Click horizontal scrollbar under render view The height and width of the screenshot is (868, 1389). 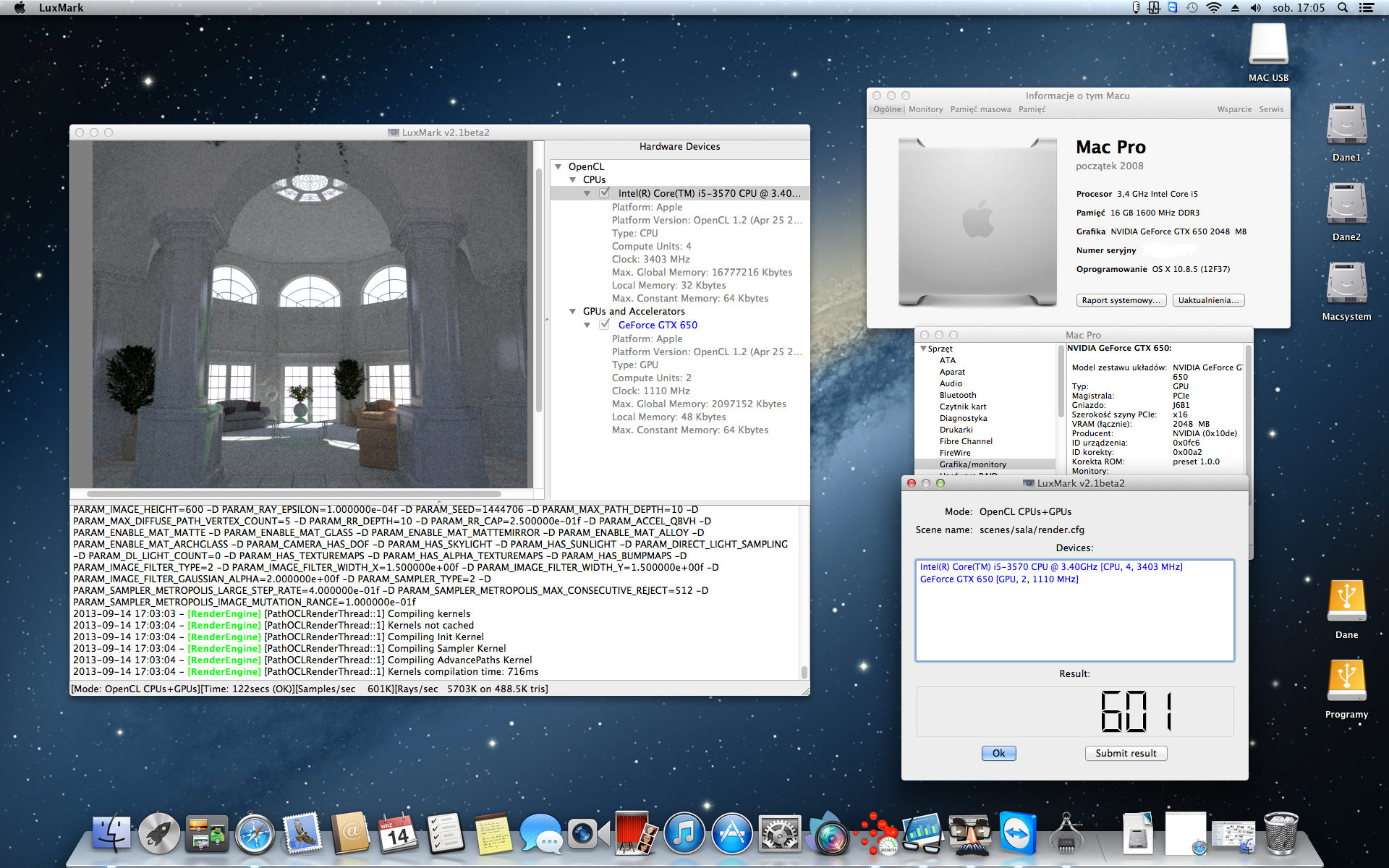[294, 494]
